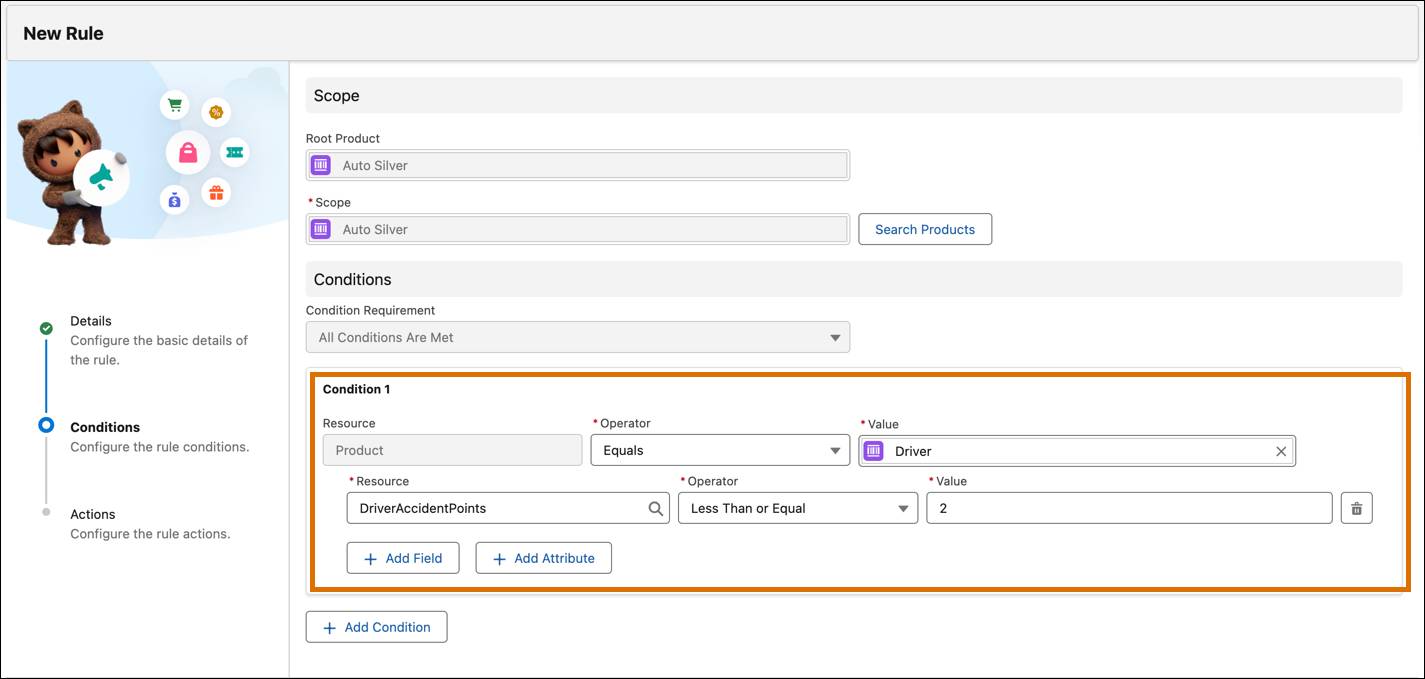Open the Equals operator dropdown
Screen dimensions: 1425x679
tap(720, 451)
